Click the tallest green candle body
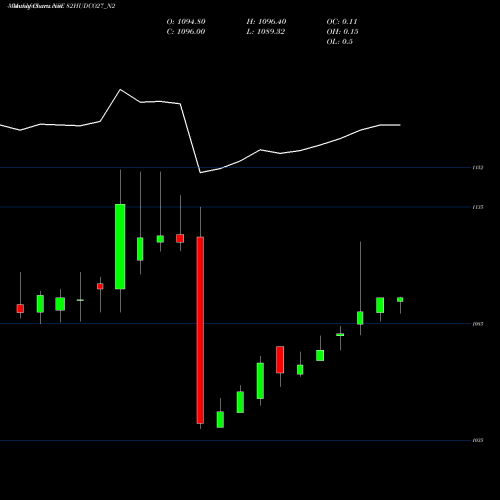The width and height of the screenshot is (500, 500). pos(120,246)
